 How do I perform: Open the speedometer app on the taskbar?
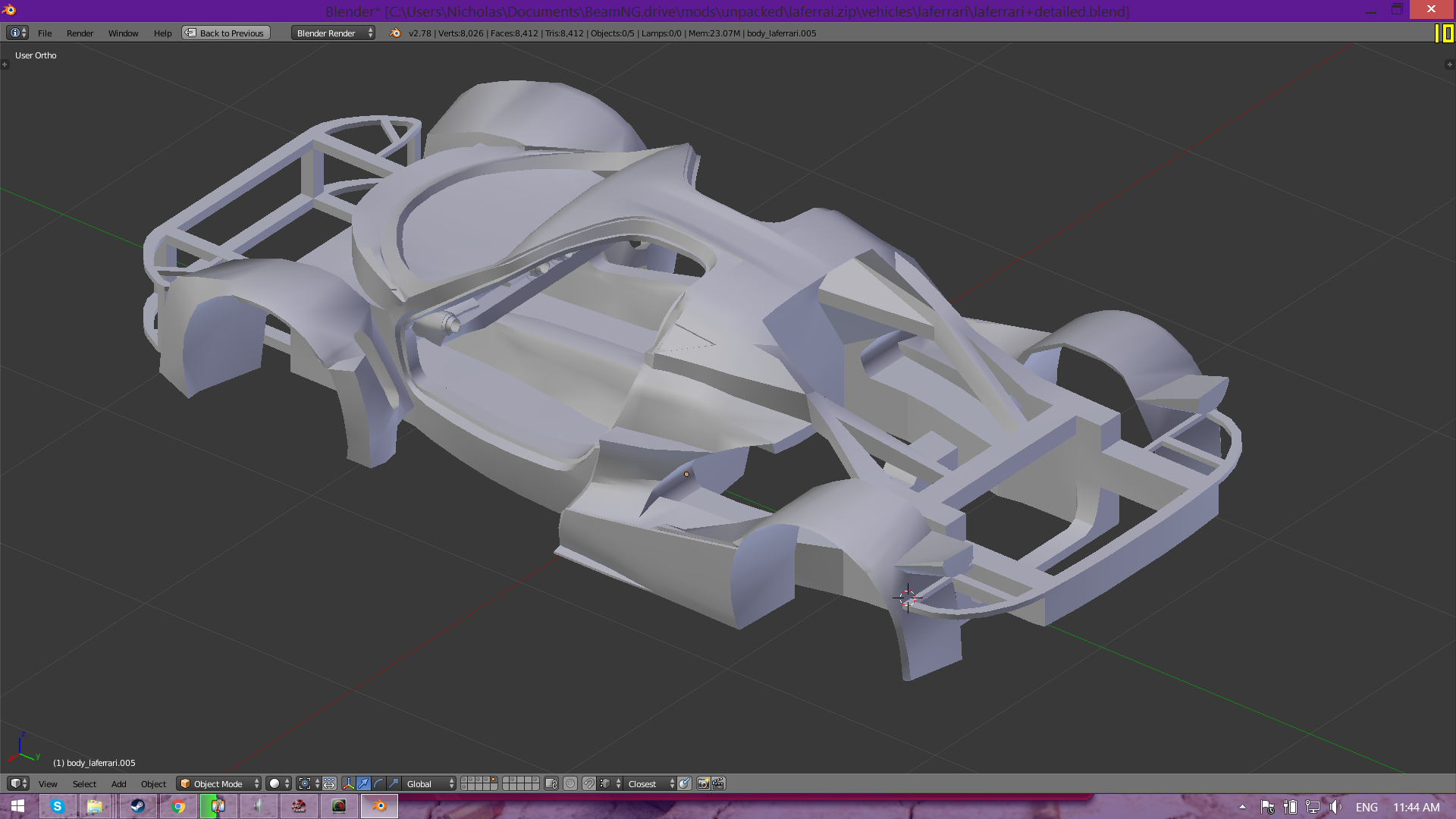coord(339,806)
